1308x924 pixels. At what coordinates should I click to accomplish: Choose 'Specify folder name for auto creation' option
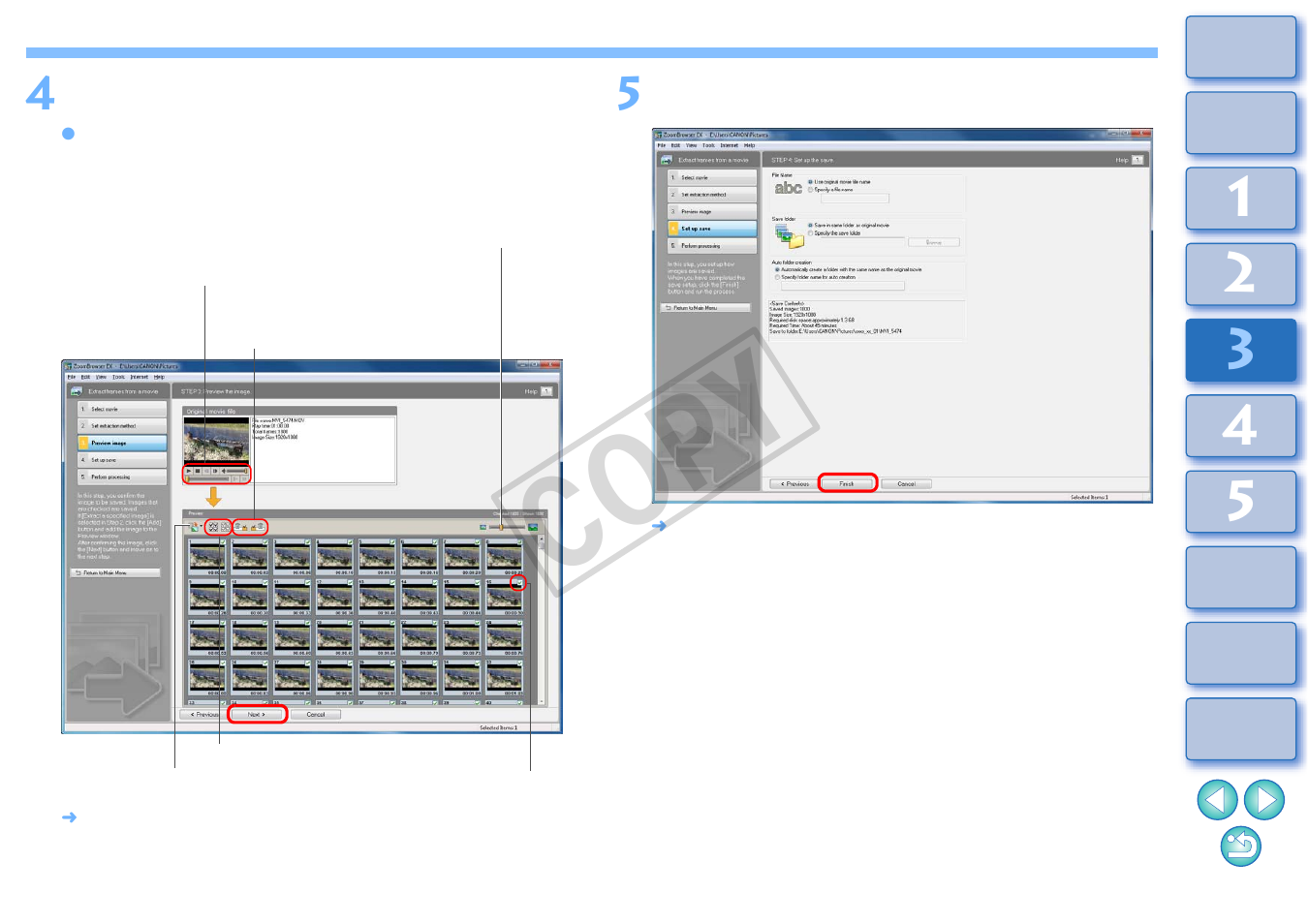pos(777,277)
